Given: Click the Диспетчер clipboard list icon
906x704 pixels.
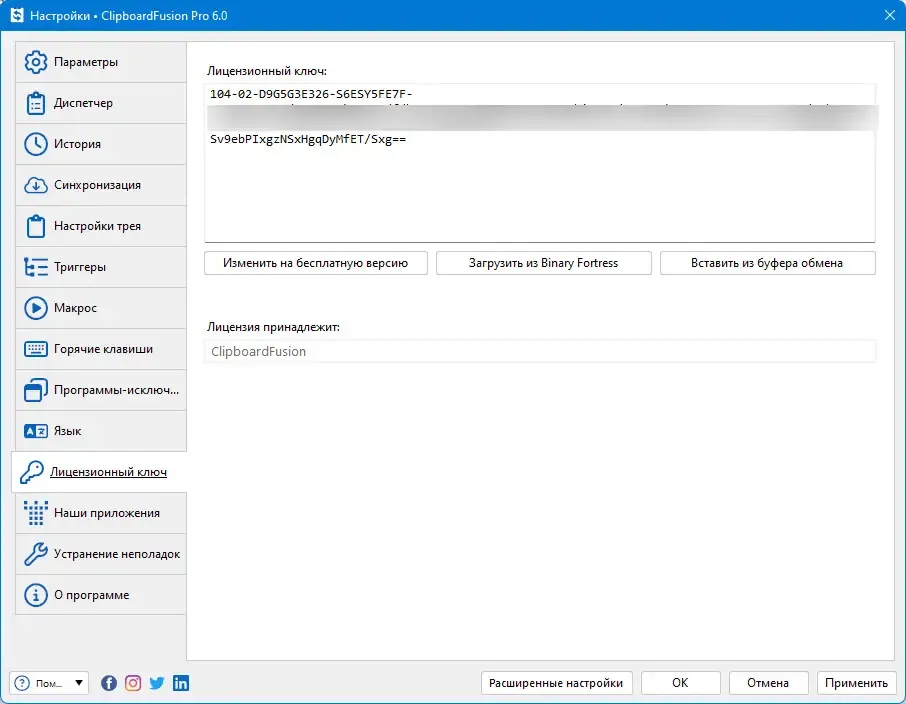Looking at the screenshot, I should point(35,103).
